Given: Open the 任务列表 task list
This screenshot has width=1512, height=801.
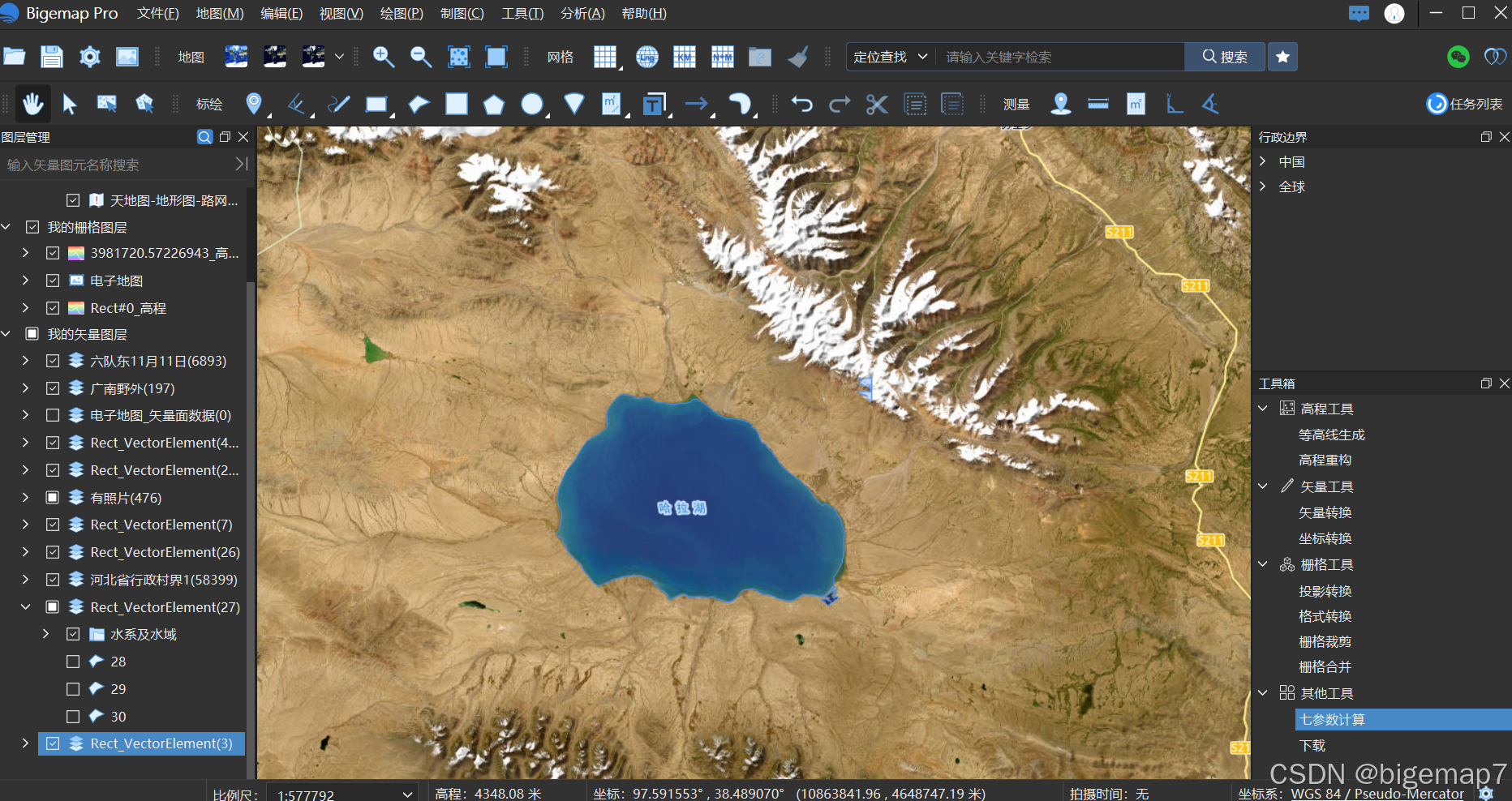Looking at the screenshot, I should click(x=1465, y=104).
